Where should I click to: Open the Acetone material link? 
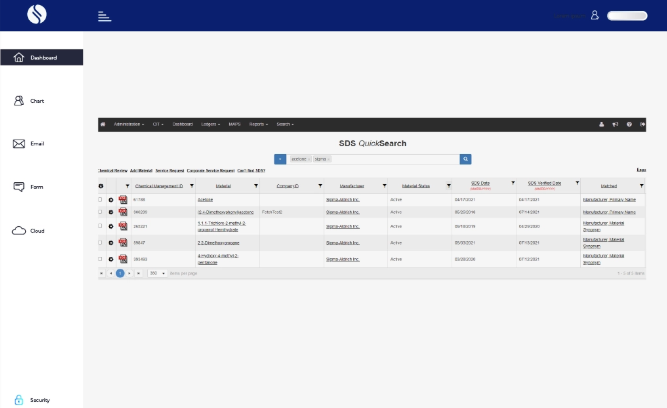click(x=205, y=200)
